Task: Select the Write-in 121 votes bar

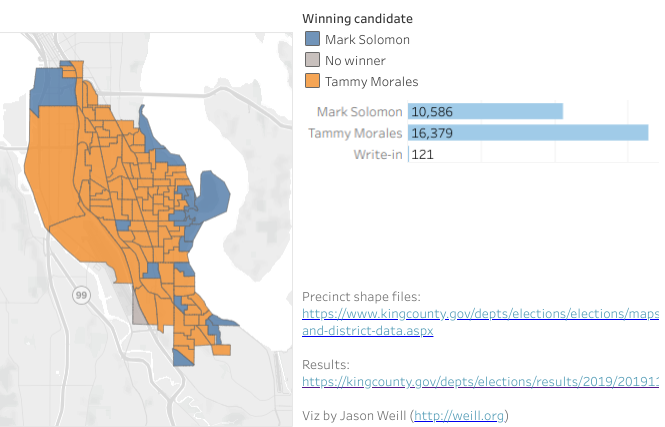Action: (x=409, y=154)
